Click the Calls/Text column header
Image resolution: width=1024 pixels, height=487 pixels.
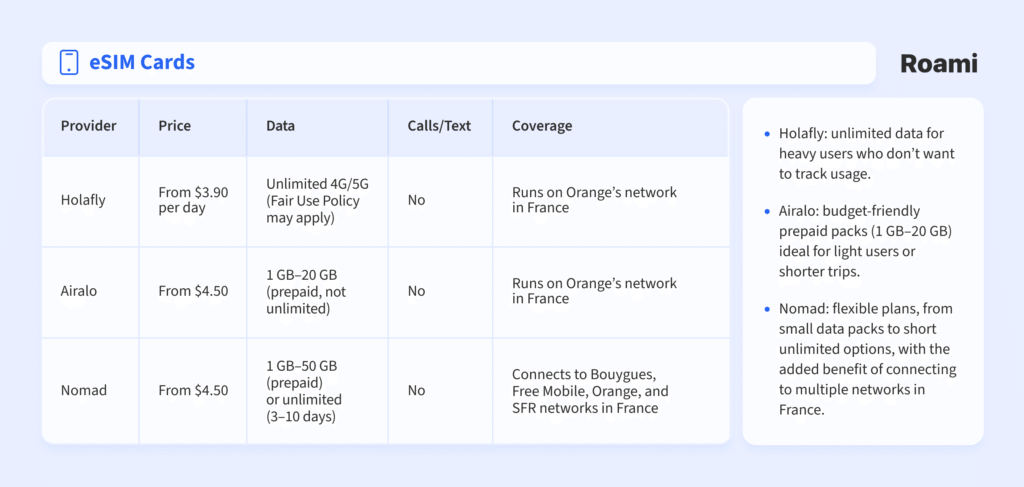coord(439,126)
